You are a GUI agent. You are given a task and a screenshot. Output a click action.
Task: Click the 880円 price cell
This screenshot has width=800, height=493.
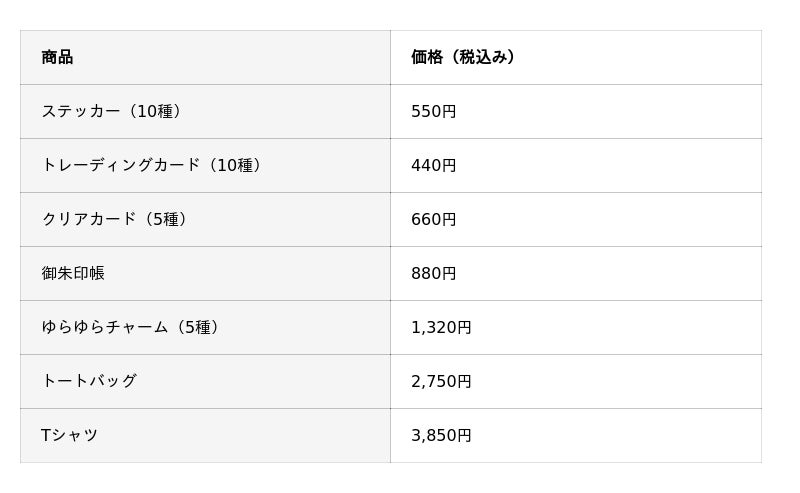point(433,273)
